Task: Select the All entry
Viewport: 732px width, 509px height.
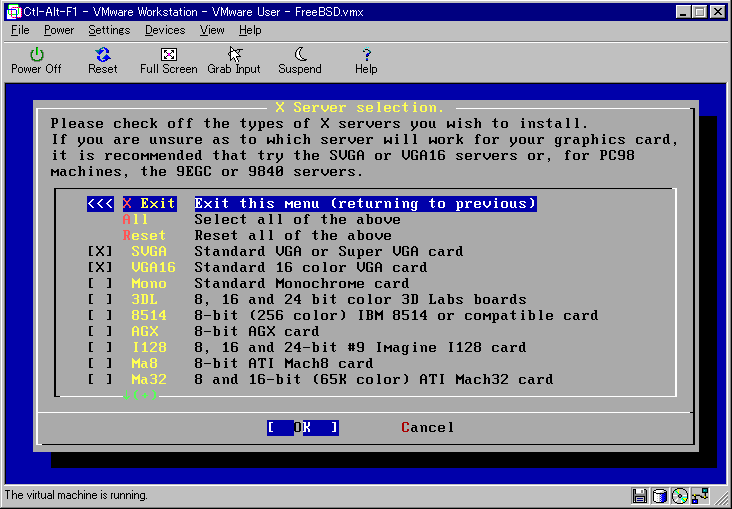Action: (x=135, y=219)
